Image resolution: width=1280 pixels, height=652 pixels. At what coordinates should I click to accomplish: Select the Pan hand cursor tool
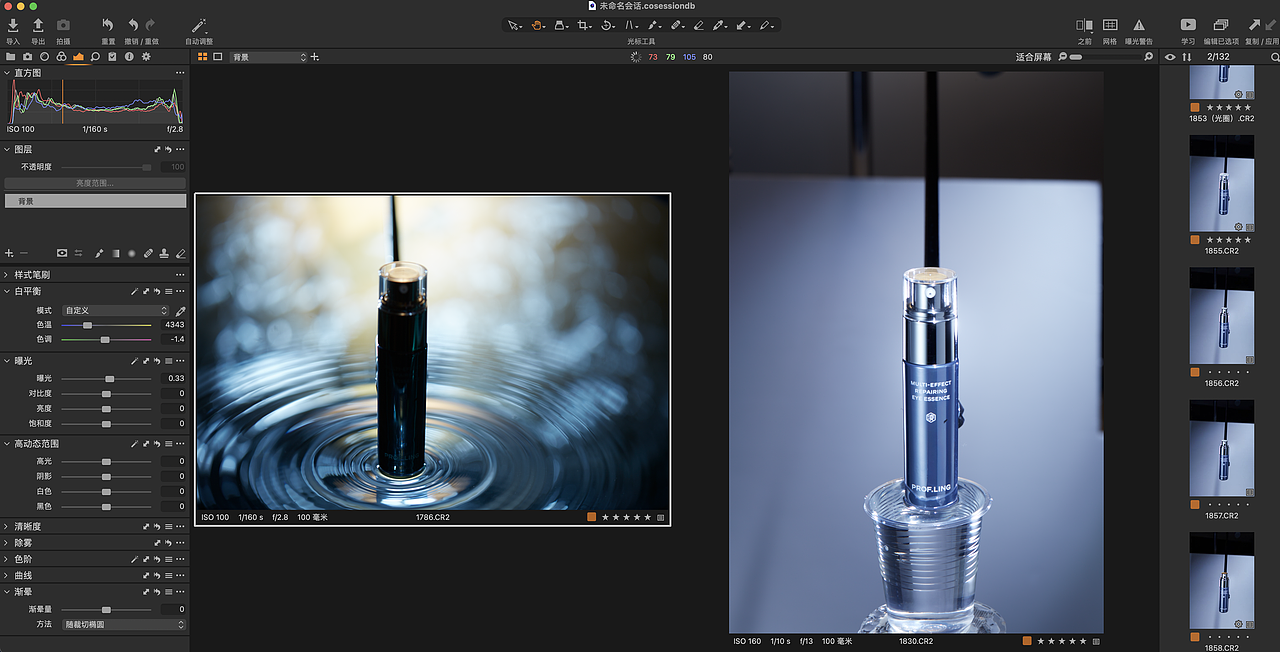coord(538,25)
